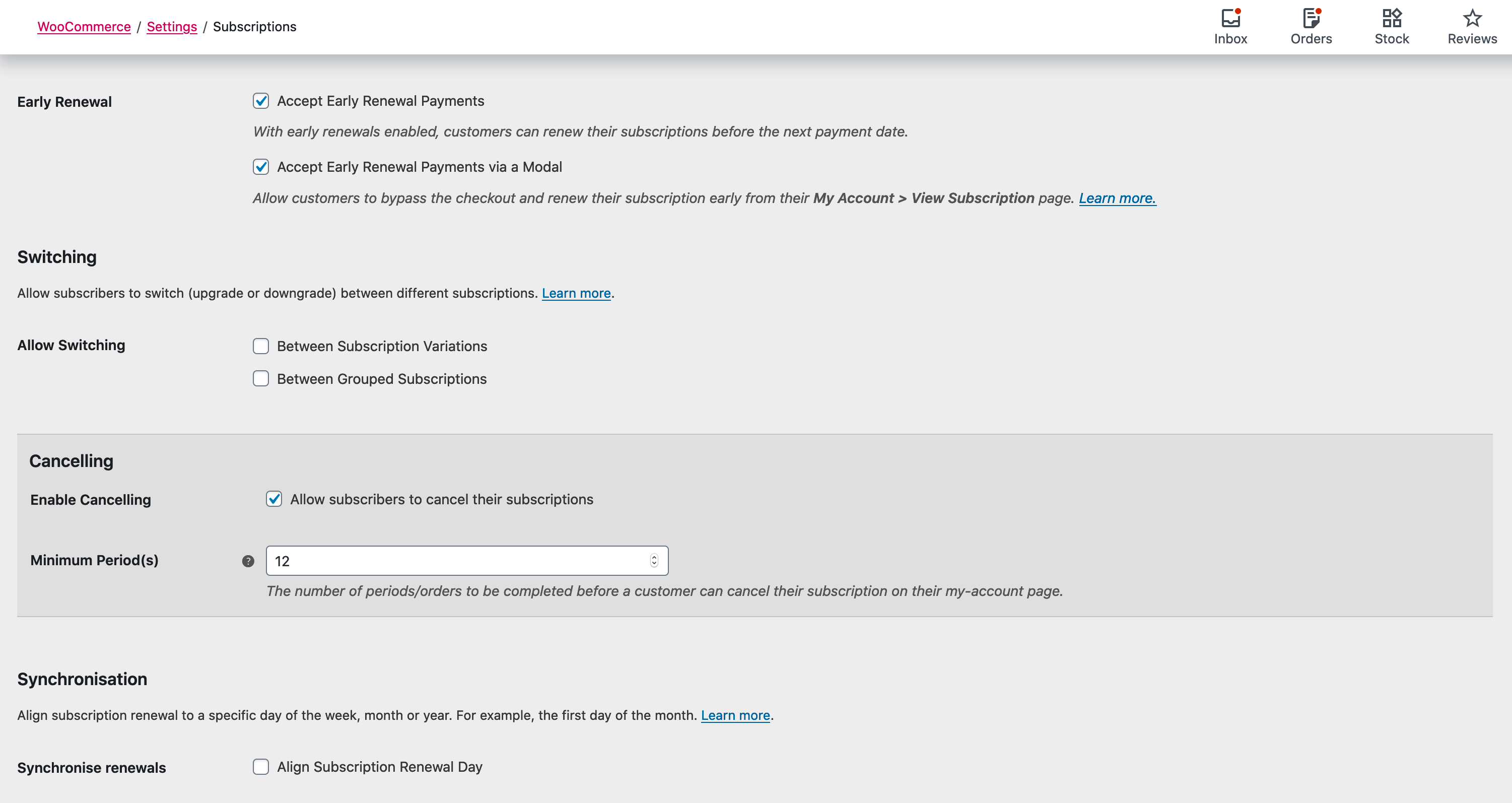The height and width of the screenshot is (803, 1512).
Task: Open Learn more link under Switching
Action: click(576, 293)
